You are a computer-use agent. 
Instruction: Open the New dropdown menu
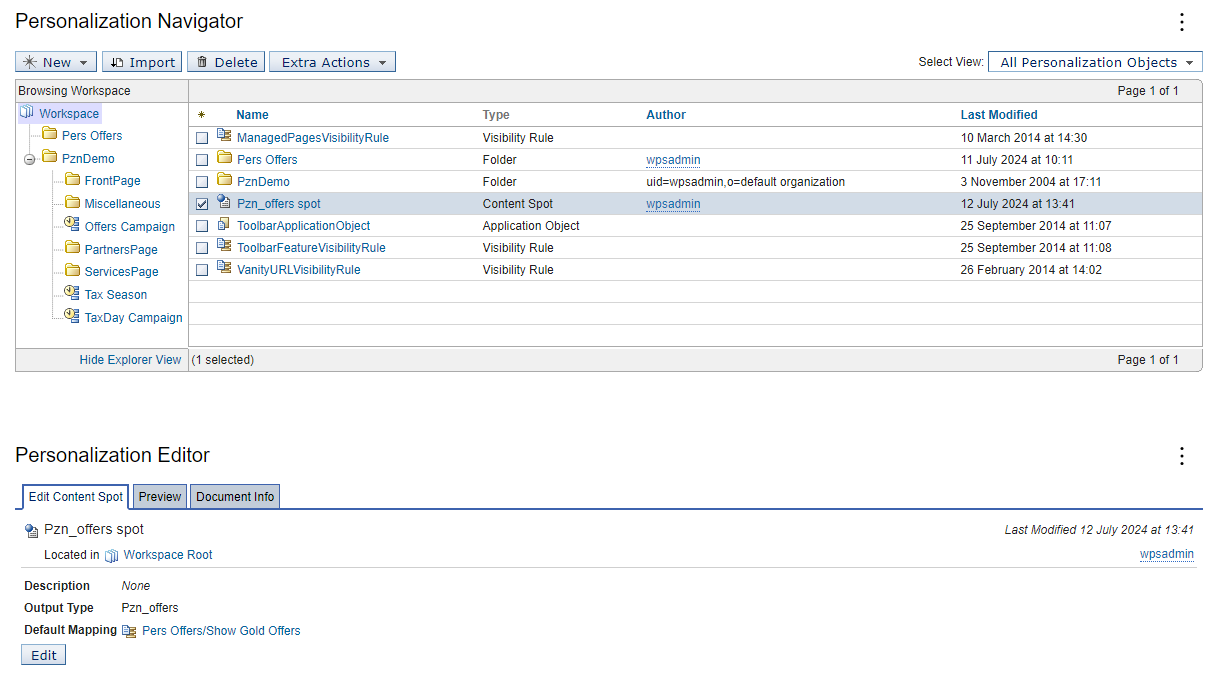(56, 62)
